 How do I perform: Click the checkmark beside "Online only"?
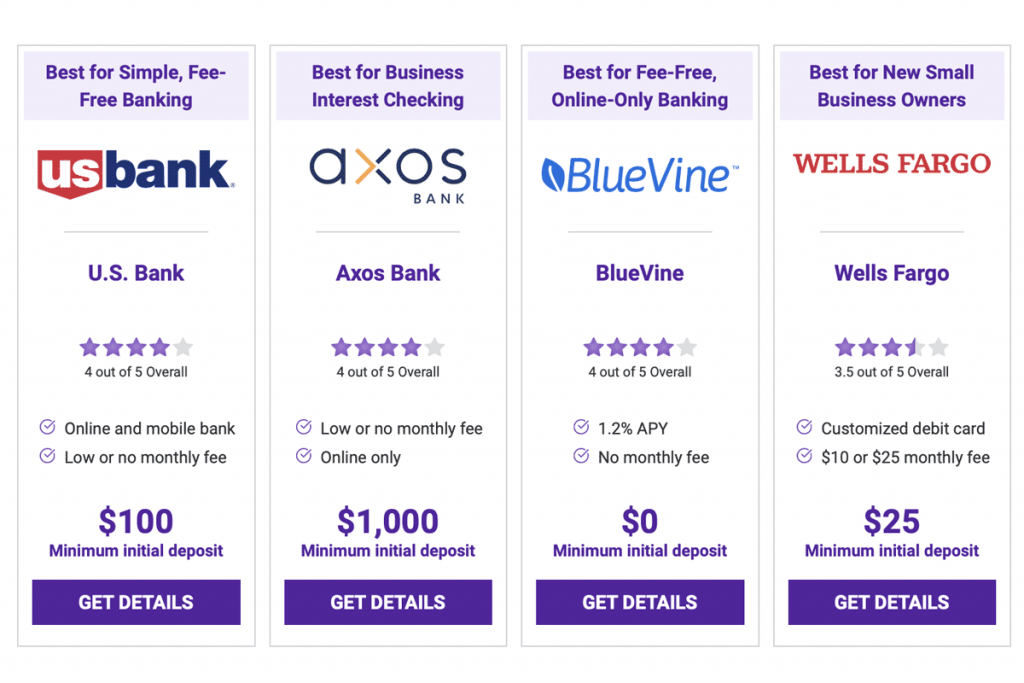click(304, 457)
